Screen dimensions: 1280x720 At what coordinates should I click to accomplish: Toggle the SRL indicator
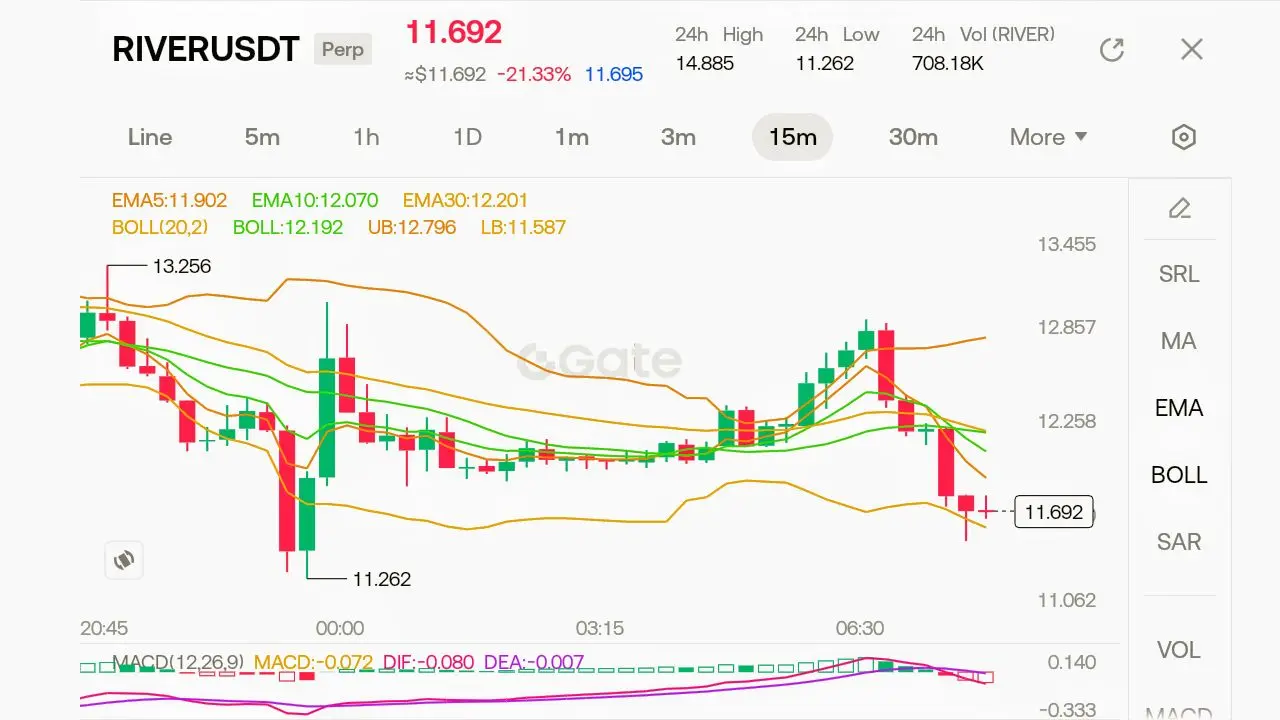(1179, 274)
